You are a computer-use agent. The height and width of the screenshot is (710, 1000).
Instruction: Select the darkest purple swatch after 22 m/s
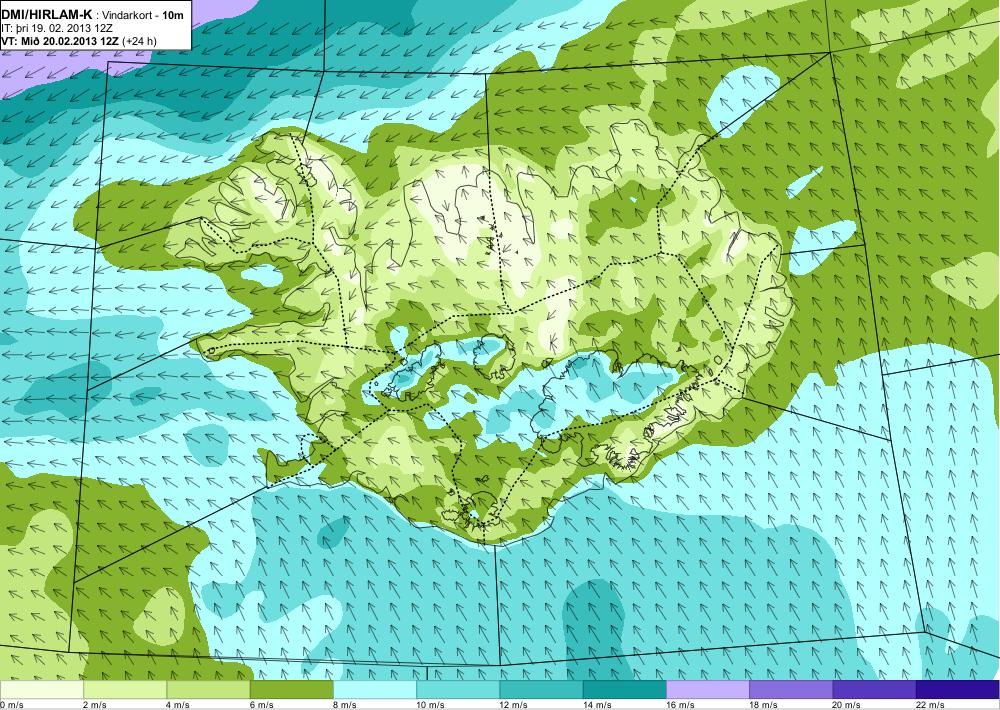click(x=958, y=690)
